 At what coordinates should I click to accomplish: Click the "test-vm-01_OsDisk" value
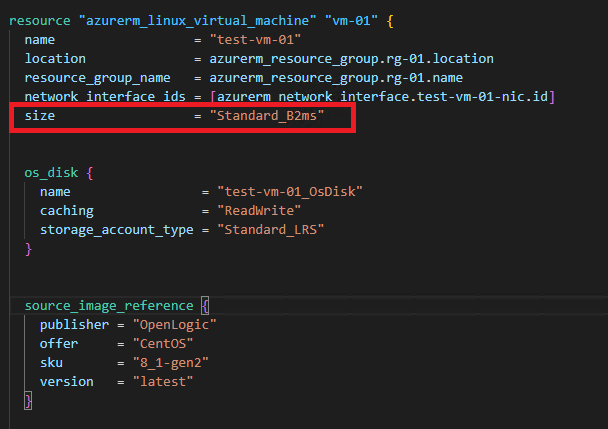[290, 192]
